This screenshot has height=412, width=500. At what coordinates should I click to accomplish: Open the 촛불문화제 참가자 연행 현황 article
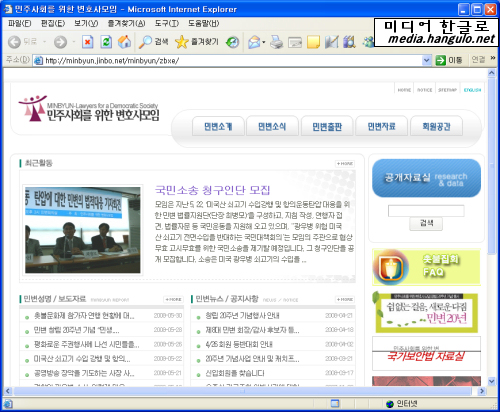pos(84,316)
